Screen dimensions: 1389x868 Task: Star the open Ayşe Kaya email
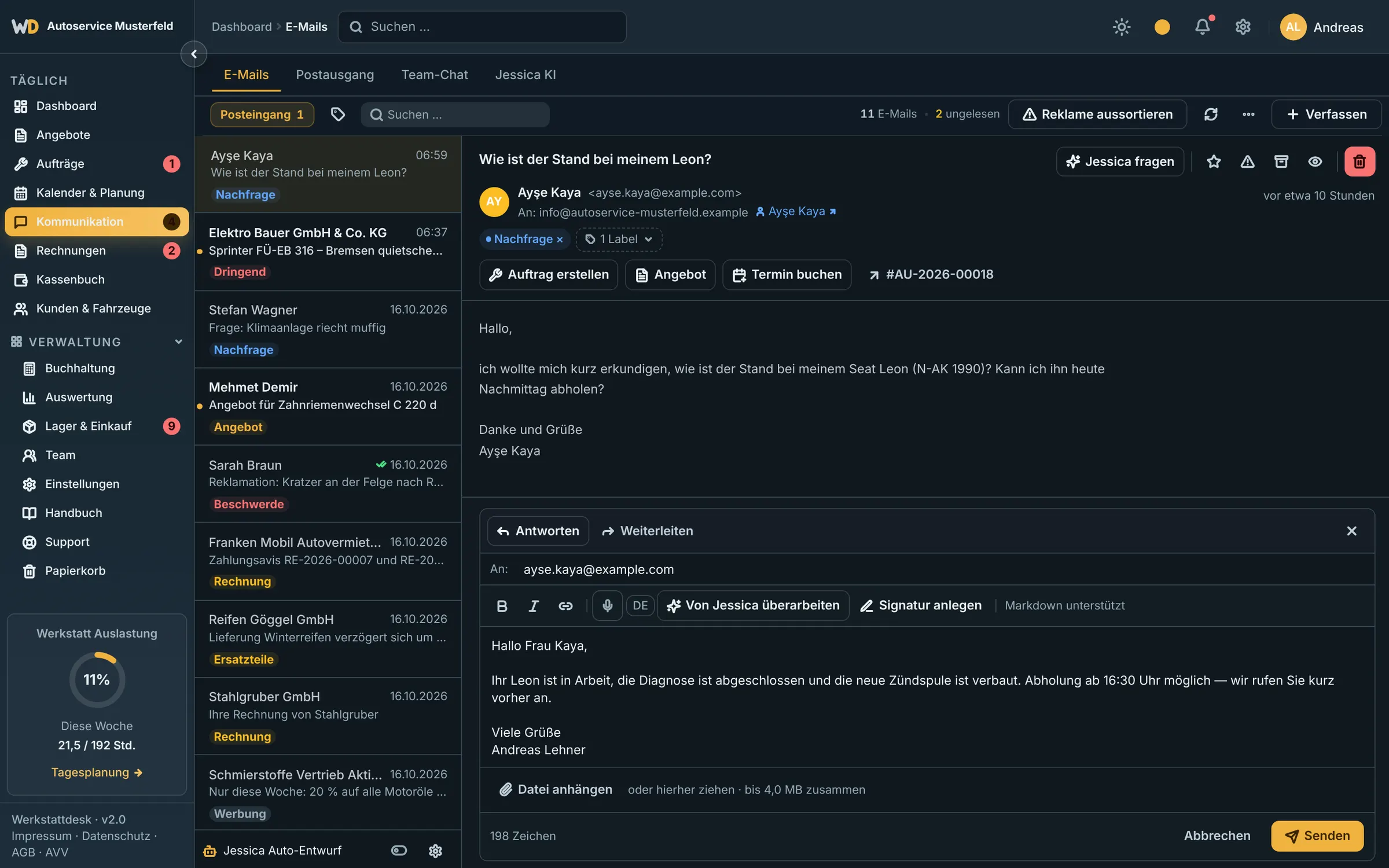pos(1214,161)
